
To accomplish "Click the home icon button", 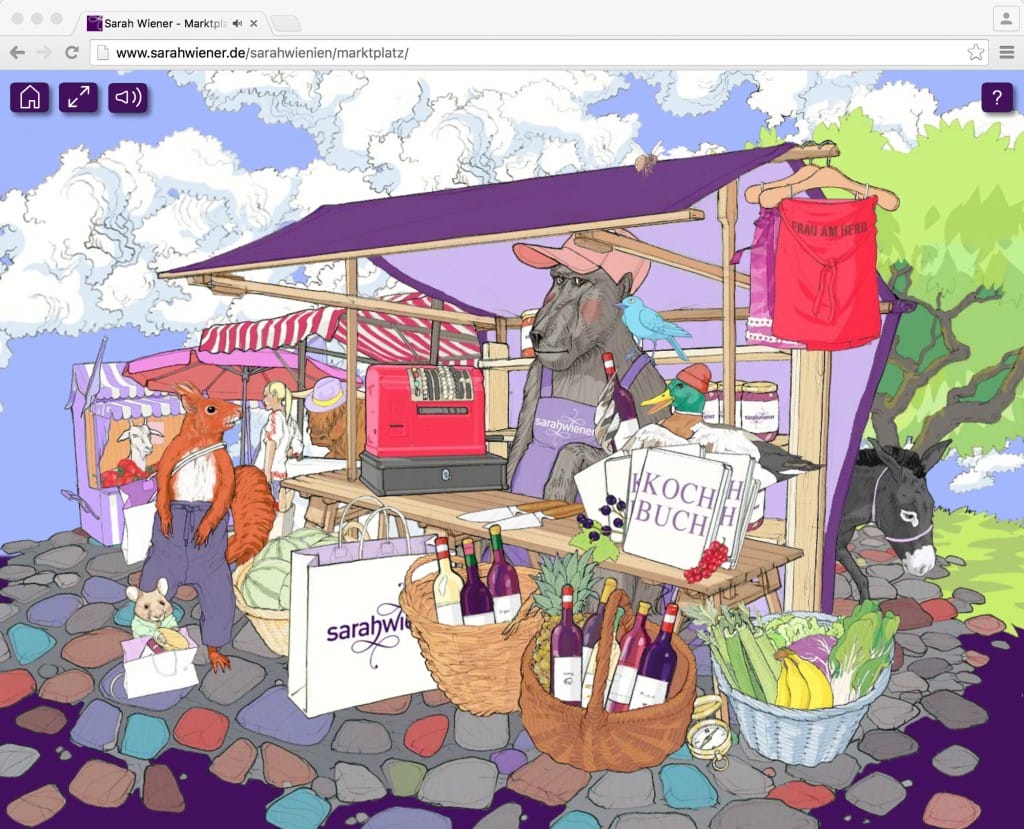I will (30, 97).
